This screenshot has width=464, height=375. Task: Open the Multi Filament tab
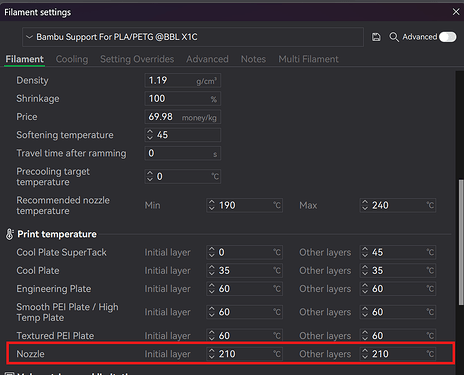tap(308, 59)
